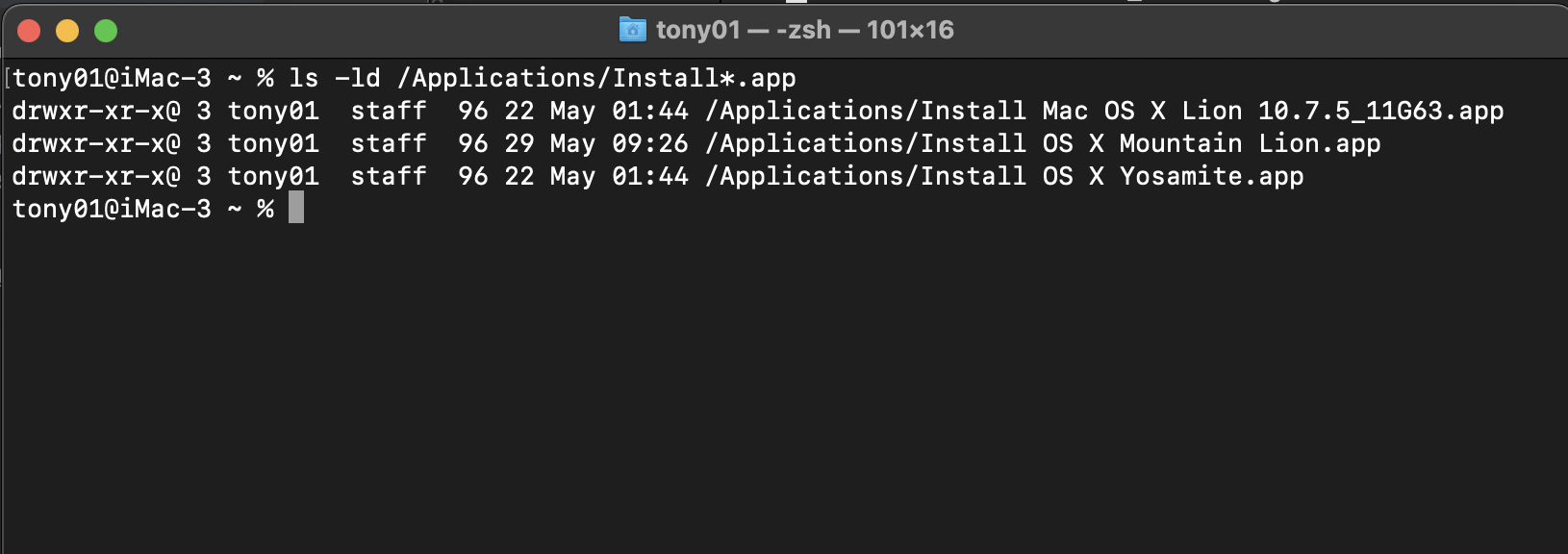The width and height of the screenshot is (1568, 554).
Task: Click the 10.7.5_11G63.app version text
Action: (x=1380, y=111)
